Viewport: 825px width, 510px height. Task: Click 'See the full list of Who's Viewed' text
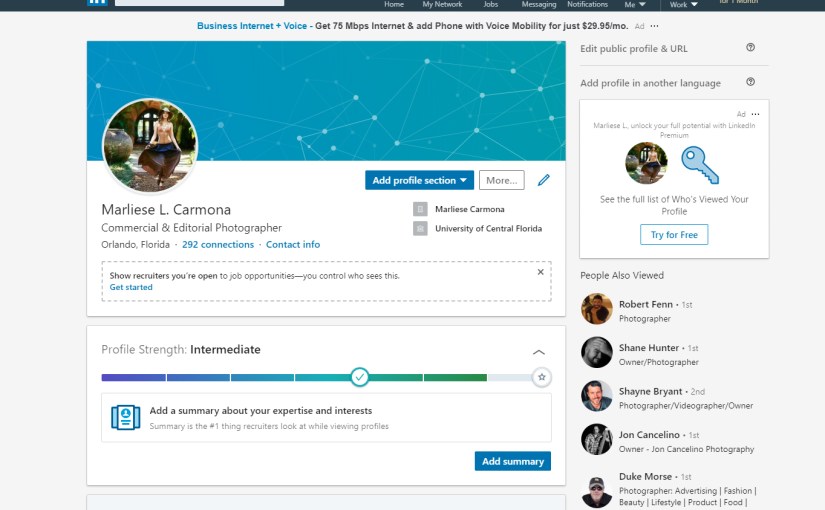pos(674,205)
